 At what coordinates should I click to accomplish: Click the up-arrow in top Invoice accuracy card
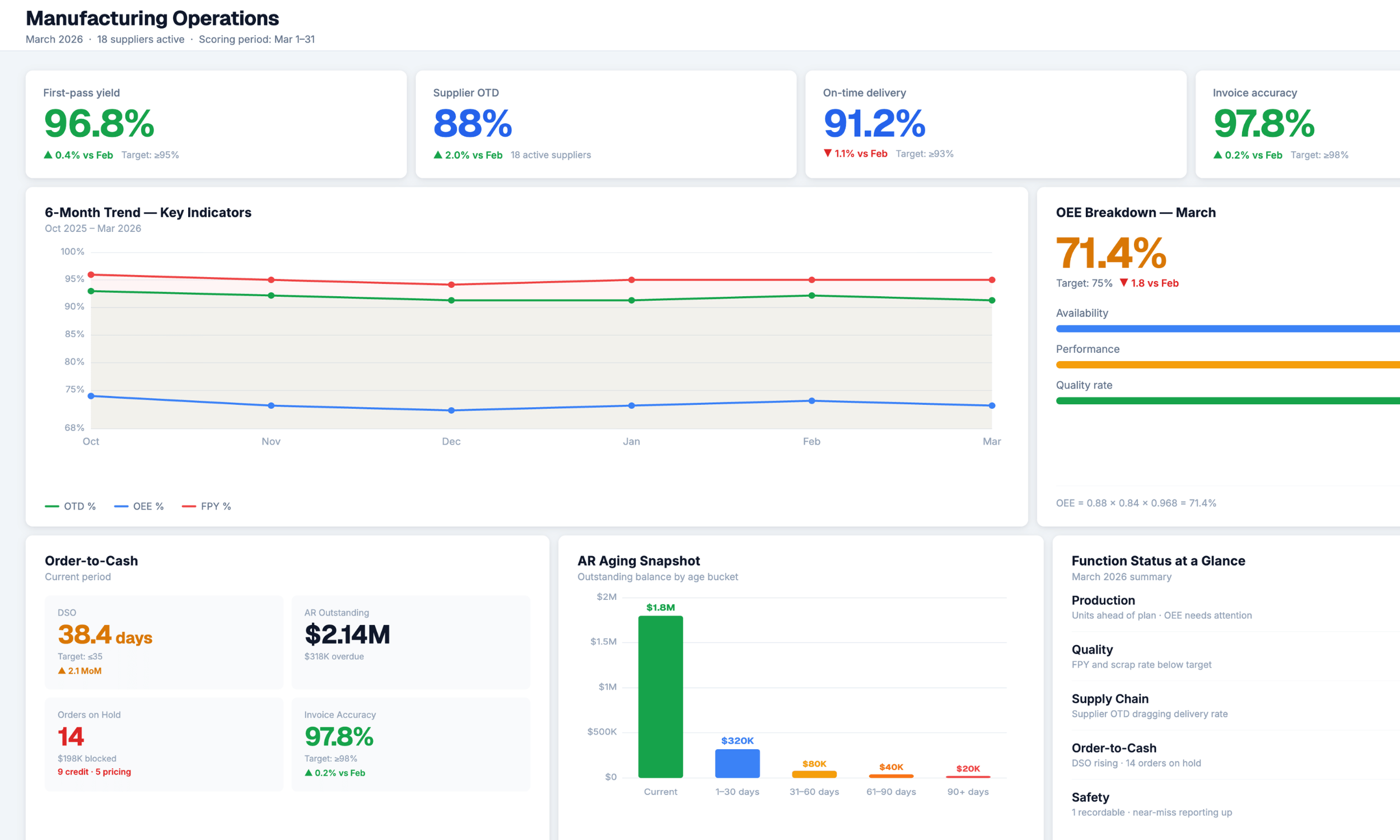1217,155
